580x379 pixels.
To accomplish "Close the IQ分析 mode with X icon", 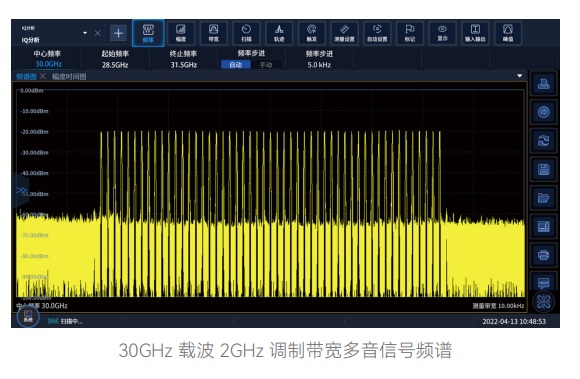I will [98, 33].
